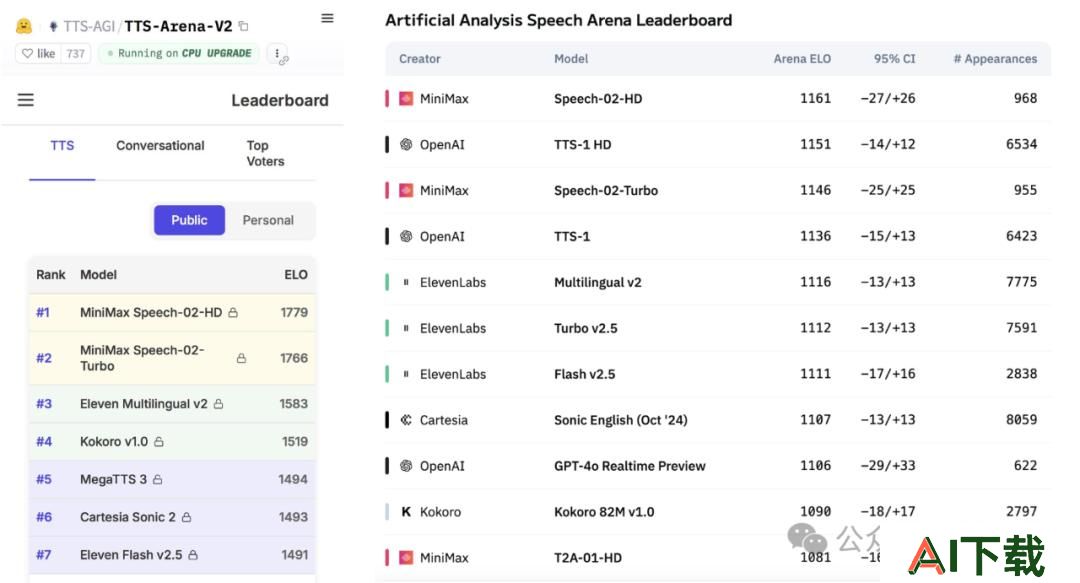The height and width of the screenshot is (583, 1080).
Task: Open the three-dot space options menu
Action: [x=277, y=53]
